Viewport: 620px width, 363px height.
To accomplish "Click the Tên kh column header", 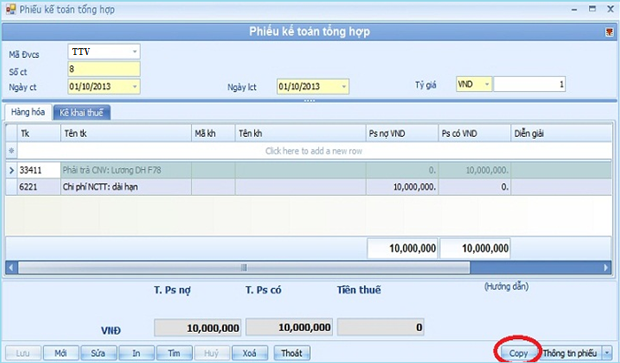I will pyautogui.click(x=300, y=133).
